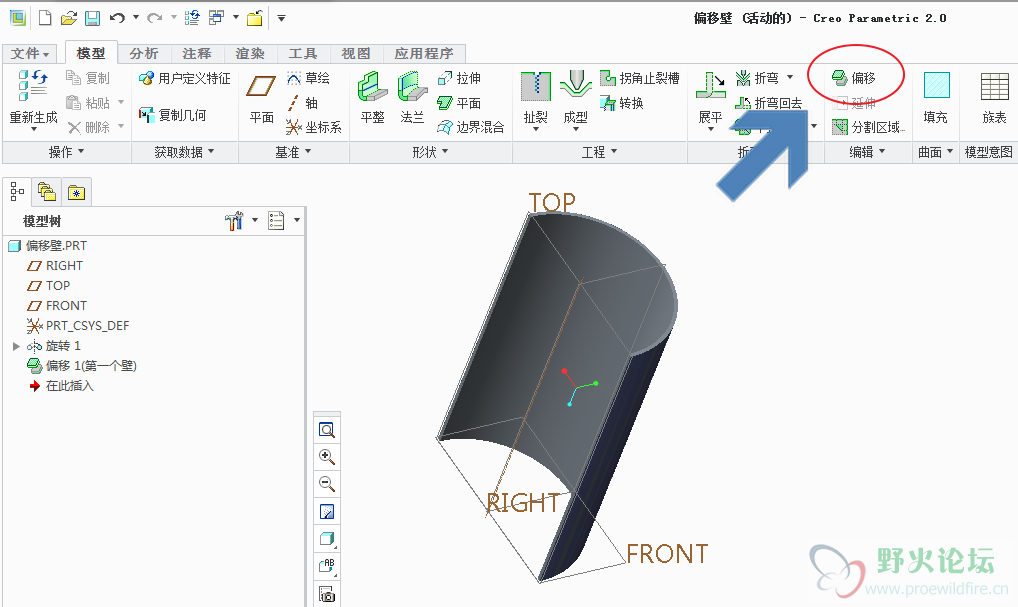This screenshot has height=607, width=1018.
Task: Open the 族表 family table
Action: pos(994,98)
